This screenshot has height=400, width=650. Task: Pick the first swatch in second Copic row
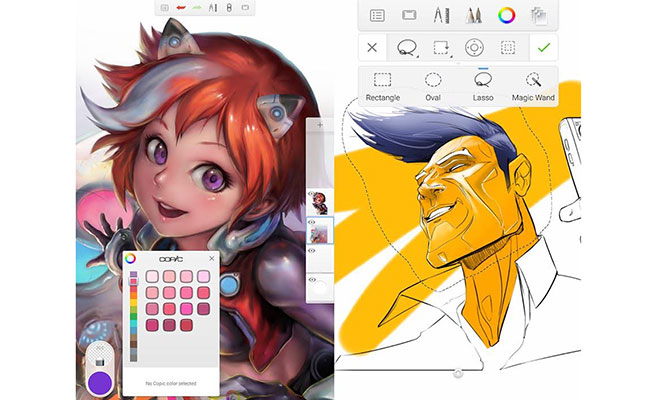pos(152,293)
